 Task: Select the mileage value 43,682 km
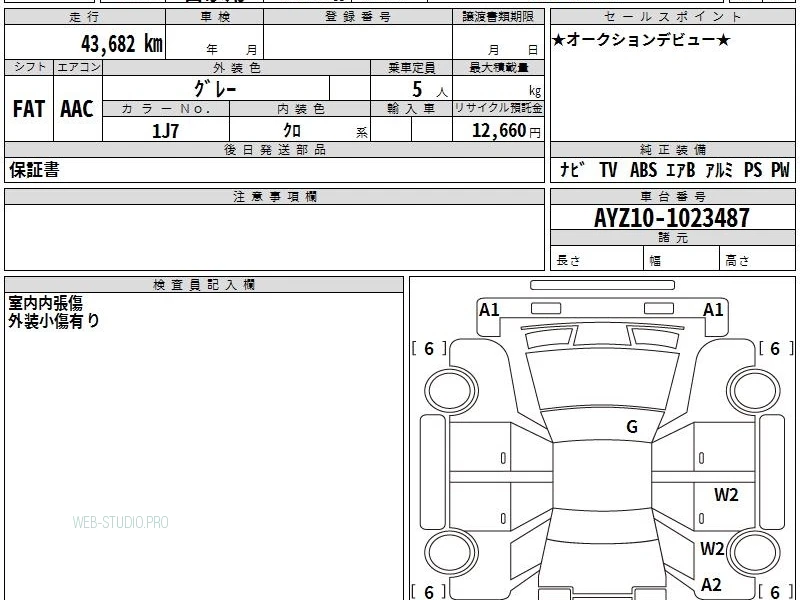click(122, 44)
